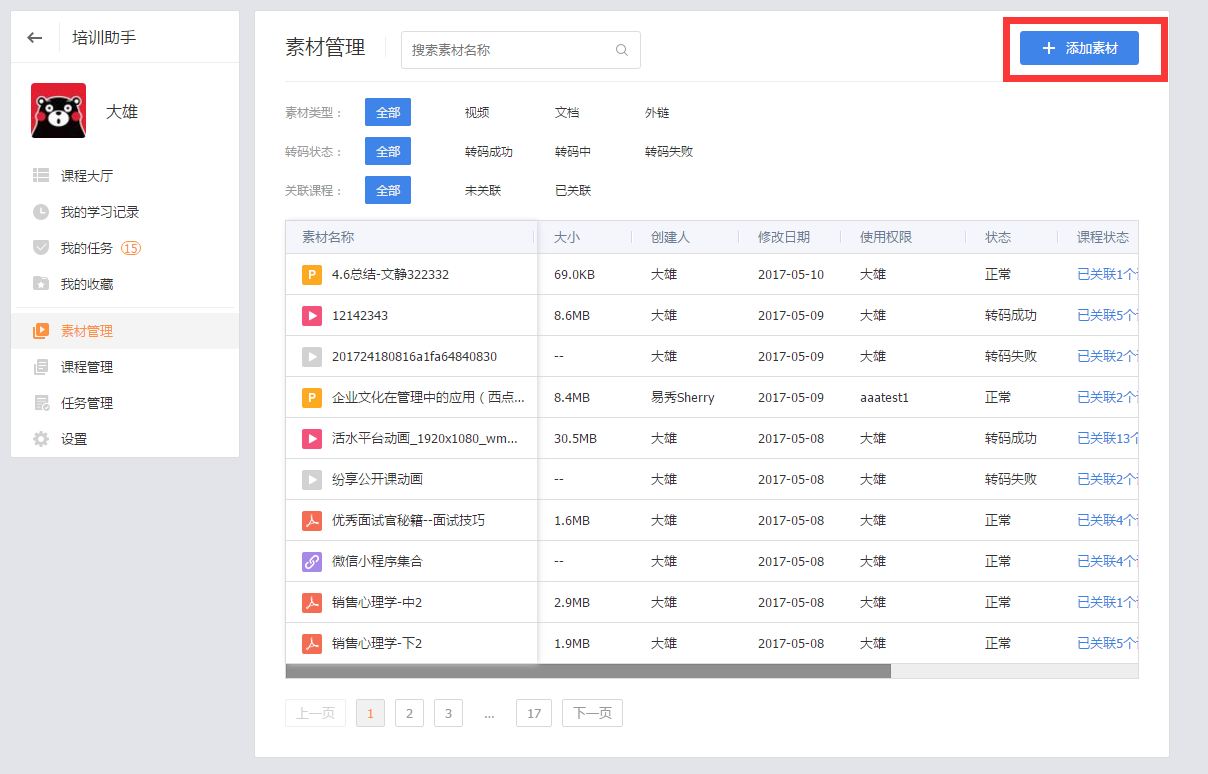Filter material type by 视频
Screen dimensions: 1208x774
coord(477,113)
